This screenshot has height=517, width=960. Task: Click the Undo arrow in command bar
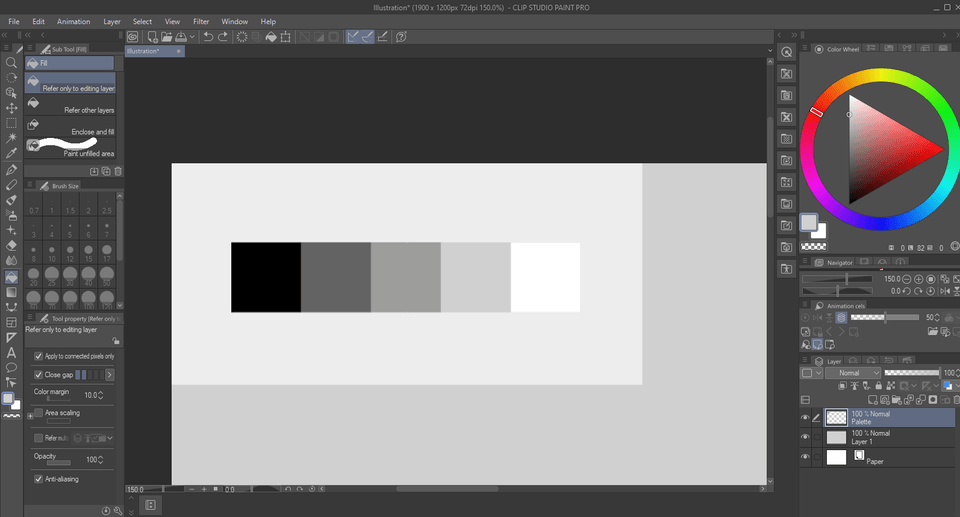(208, 37)
